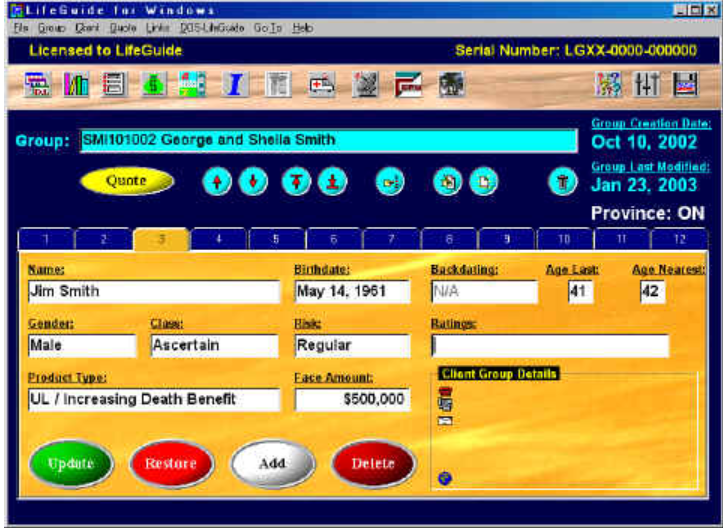Open the ambulance toolbar icon
This screenshot has height=528, width=723.
pos(321,84)
